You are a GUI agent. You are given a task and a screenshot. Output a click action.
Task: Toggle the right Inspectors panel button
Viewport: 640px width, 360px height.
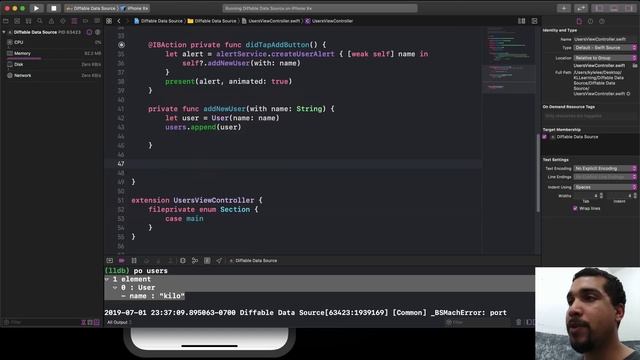pyautogui.click(x=629, y=8)
